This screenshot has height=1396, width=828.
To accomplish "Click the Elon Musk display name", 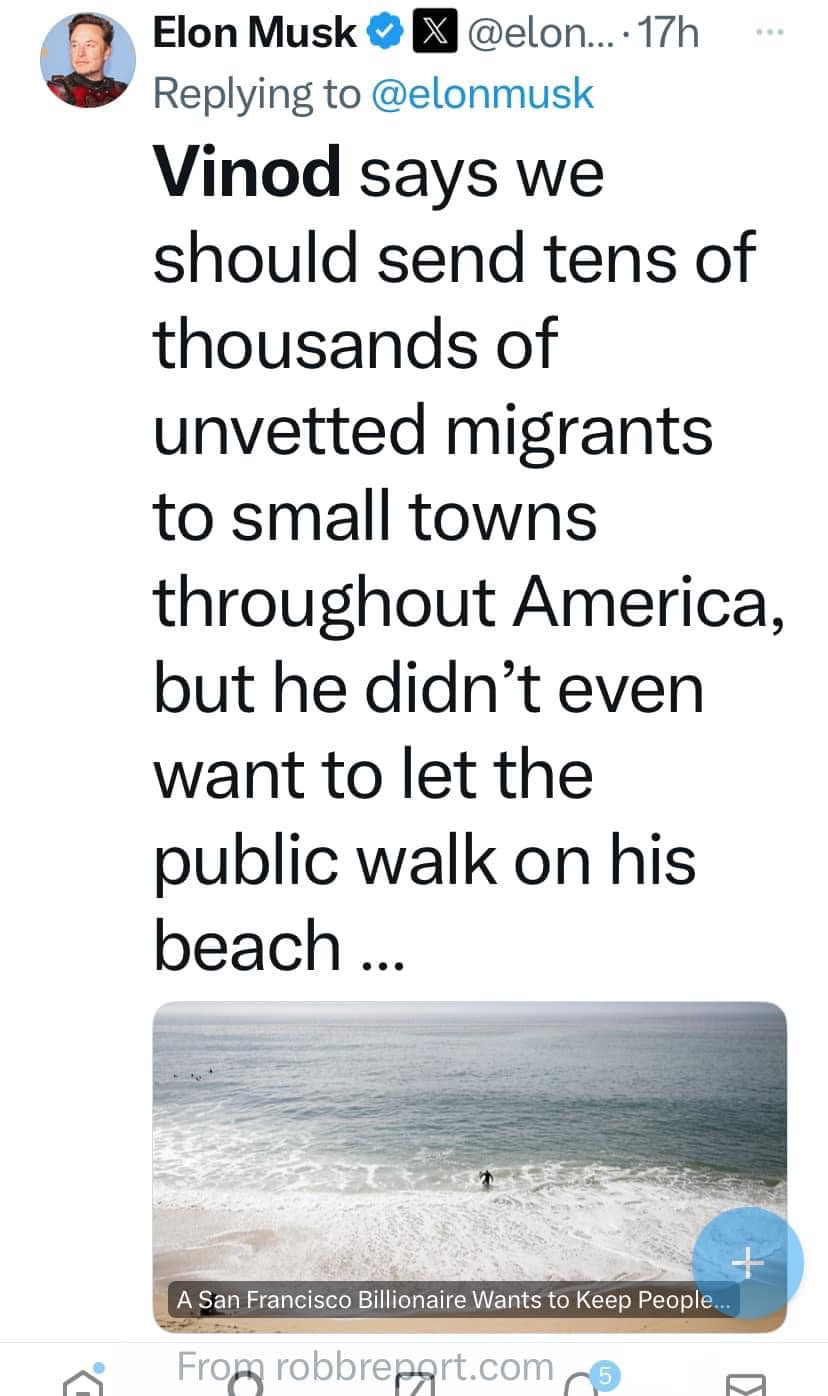I will tap(254, 34).
